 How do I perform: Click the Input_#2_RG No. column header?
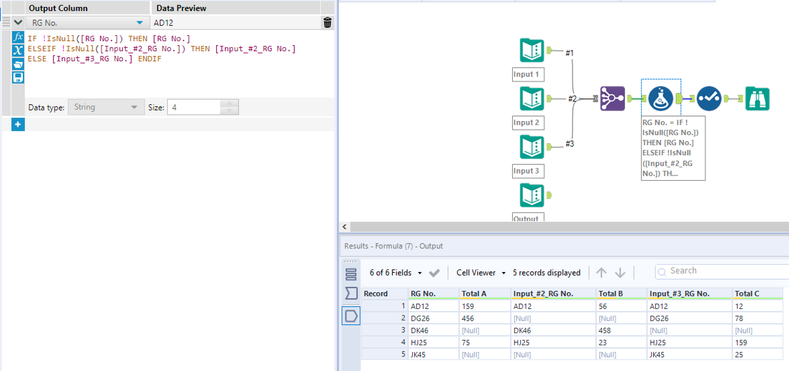click(x=553, y=293)
